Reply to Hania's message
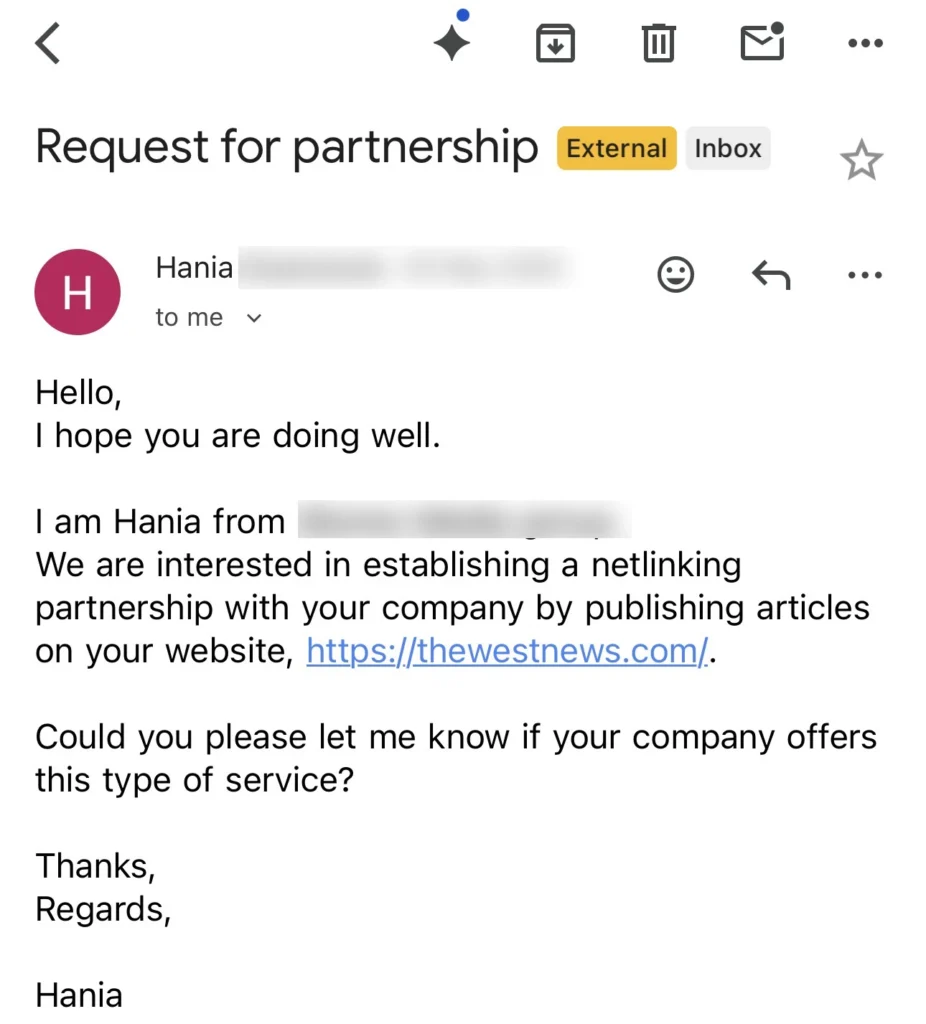Image resolution: width=926 pixels, height=1024 pixels. [x=771, y=274]
